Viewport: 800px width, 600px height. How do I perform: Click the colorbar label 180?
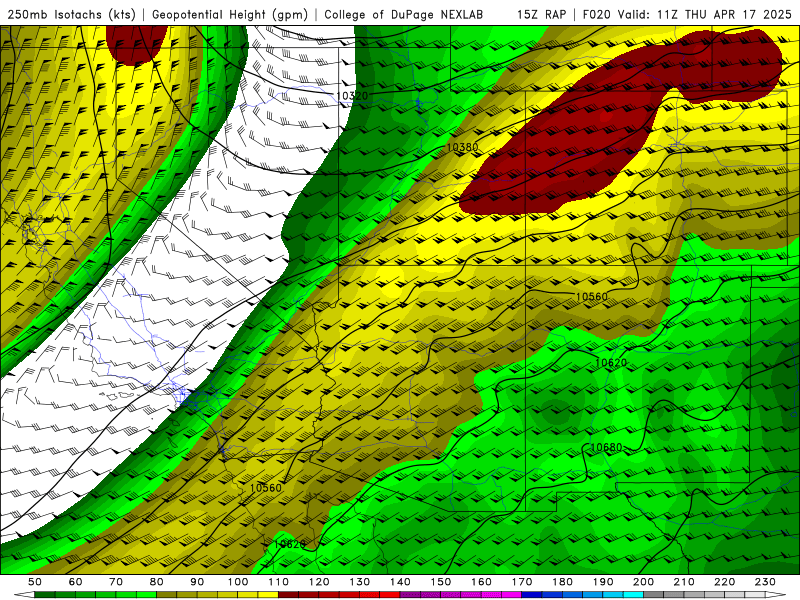562,582
